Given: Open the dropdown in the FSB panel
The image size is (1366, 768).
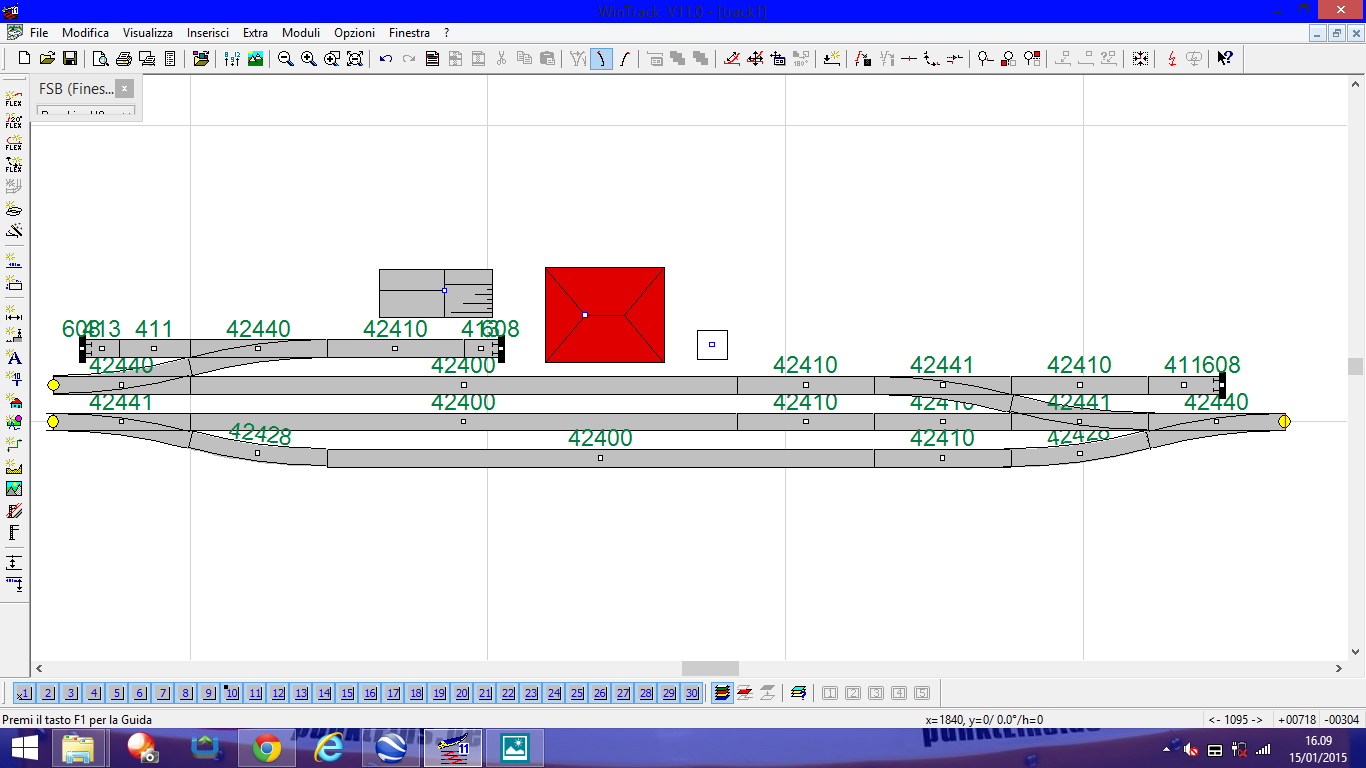Looking at the screenshot, I should click(x=86, y=113).
